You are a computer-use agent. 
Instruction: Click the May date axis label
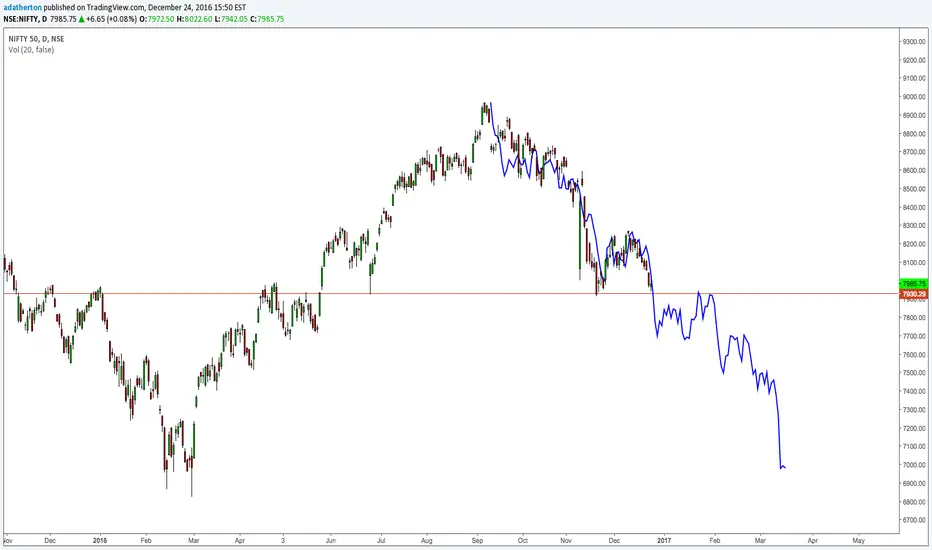[x=858, y=540]
